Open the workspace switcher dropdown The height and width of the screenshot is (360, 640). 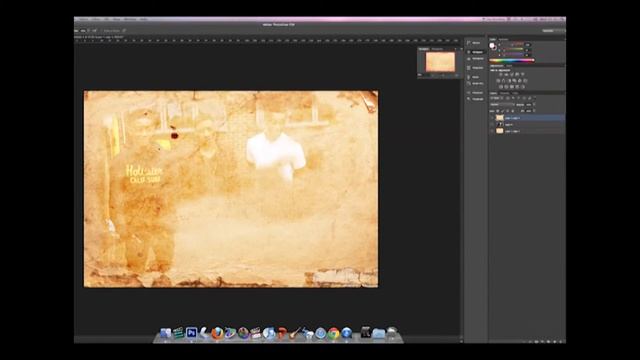coord(553,31)
